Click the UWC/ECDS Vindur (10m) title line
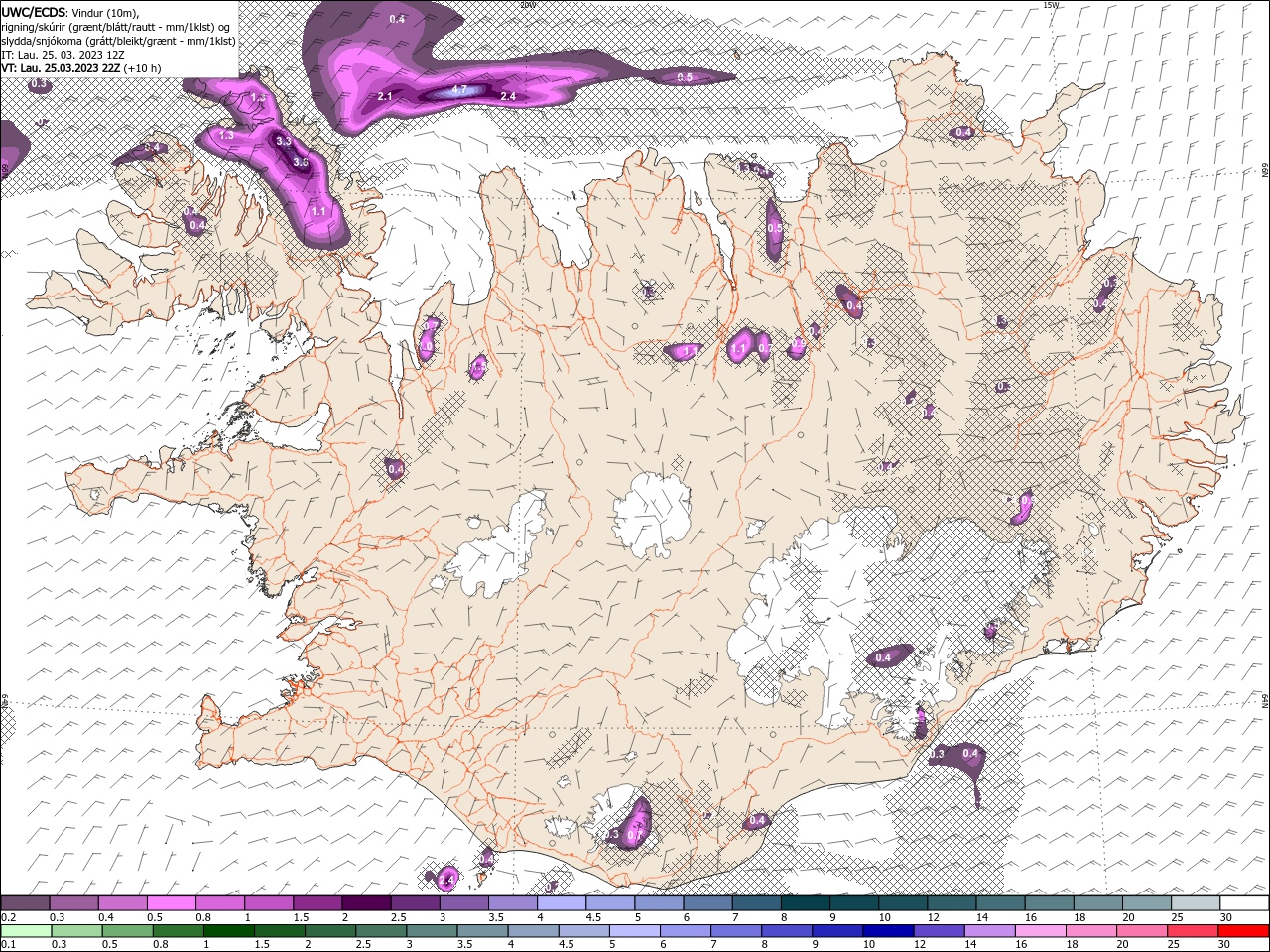The width and height of the screenshot is (1270, 952). point(70,12)
